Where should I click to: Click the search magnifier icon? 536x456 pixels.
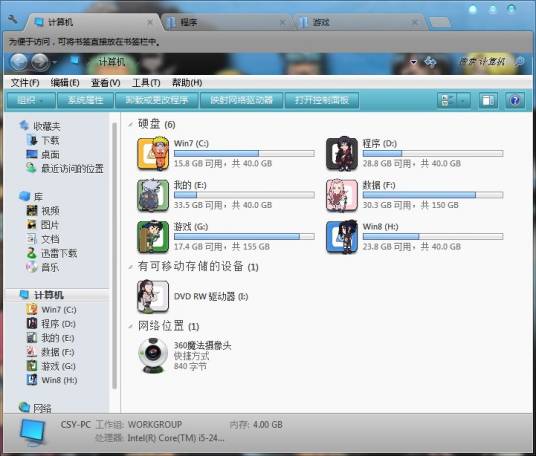[520, 62]
